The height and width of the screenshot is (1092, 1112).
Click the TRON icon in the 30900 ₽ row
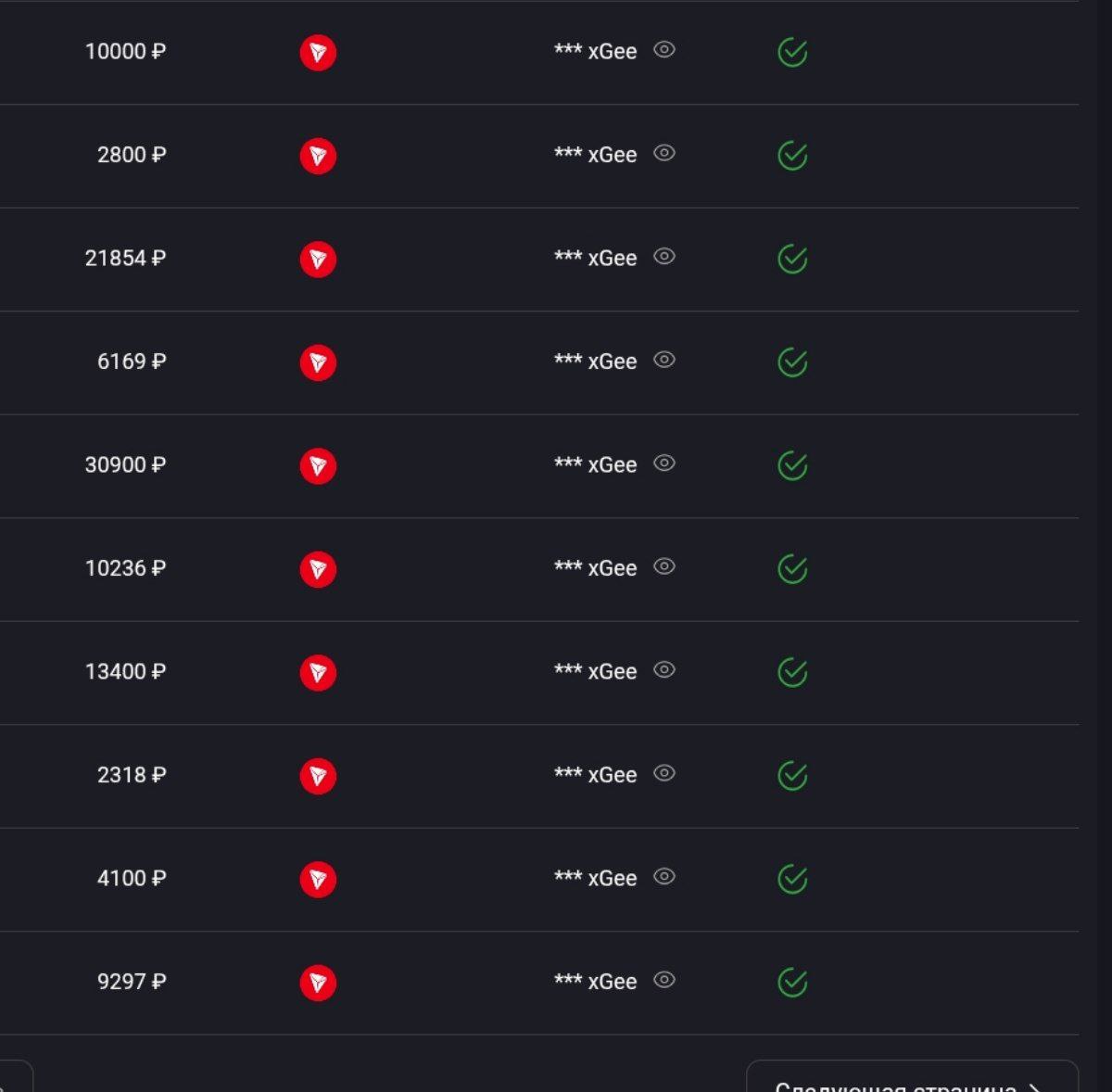[x=318, y=466]
